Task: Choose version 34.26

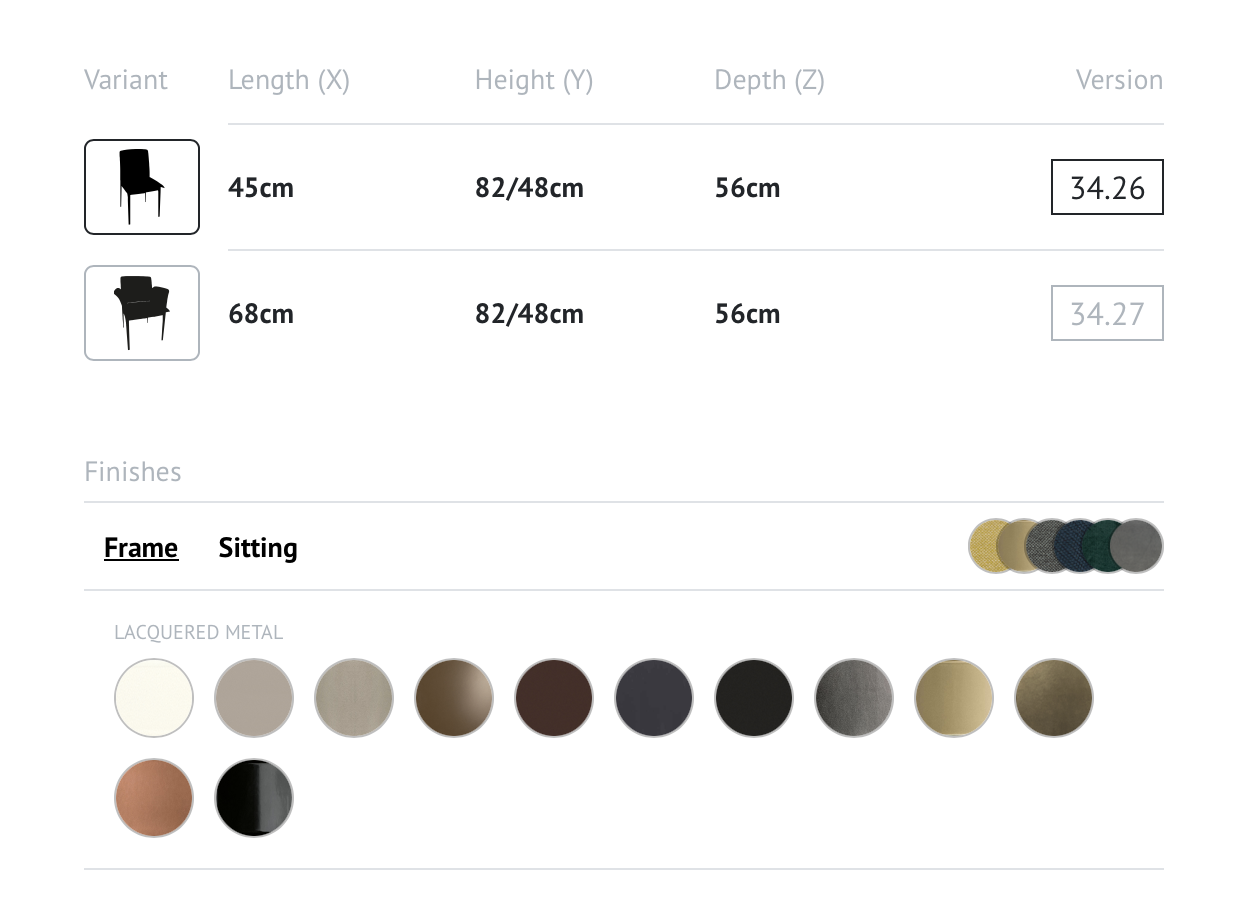Action: [x=1107, y=187]
